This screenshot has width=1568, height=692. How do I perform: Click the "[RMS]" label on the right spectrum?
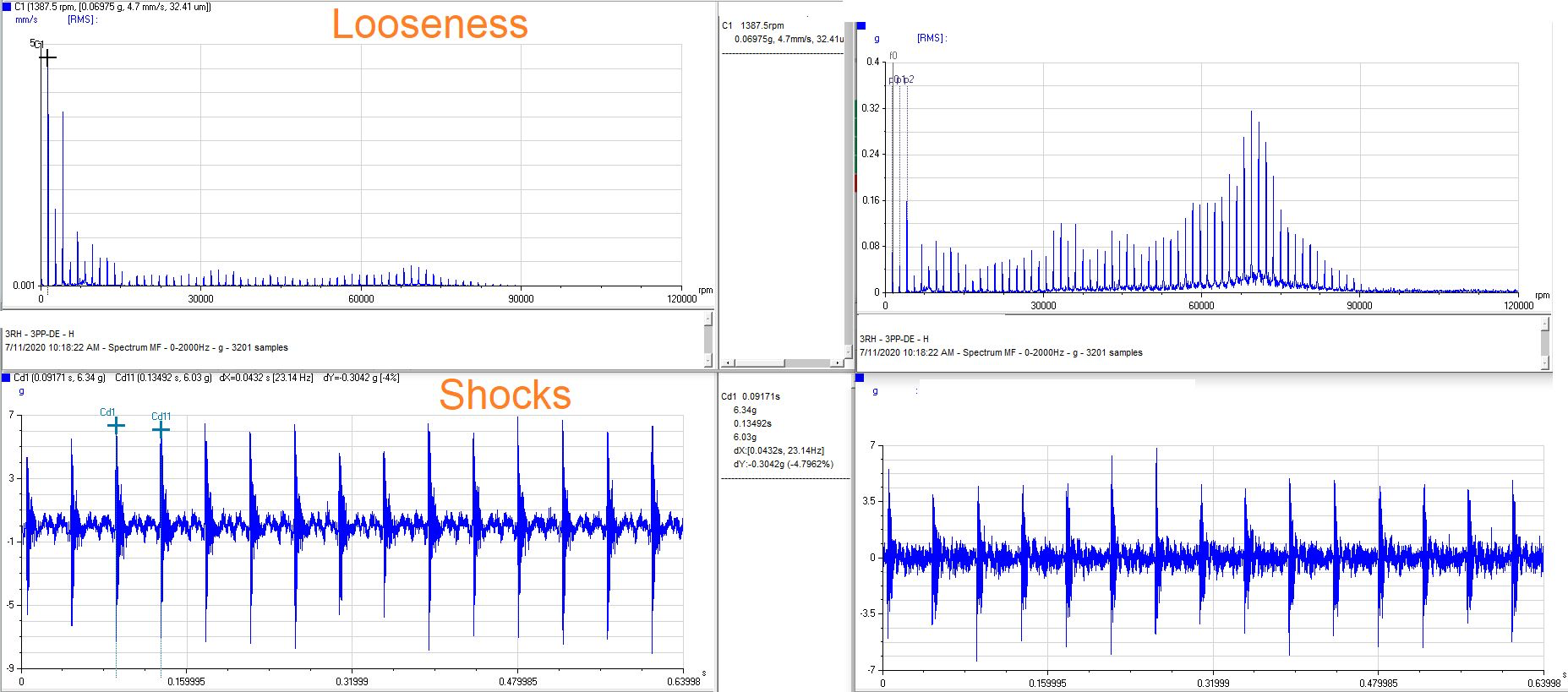click(x=932, y=38)
